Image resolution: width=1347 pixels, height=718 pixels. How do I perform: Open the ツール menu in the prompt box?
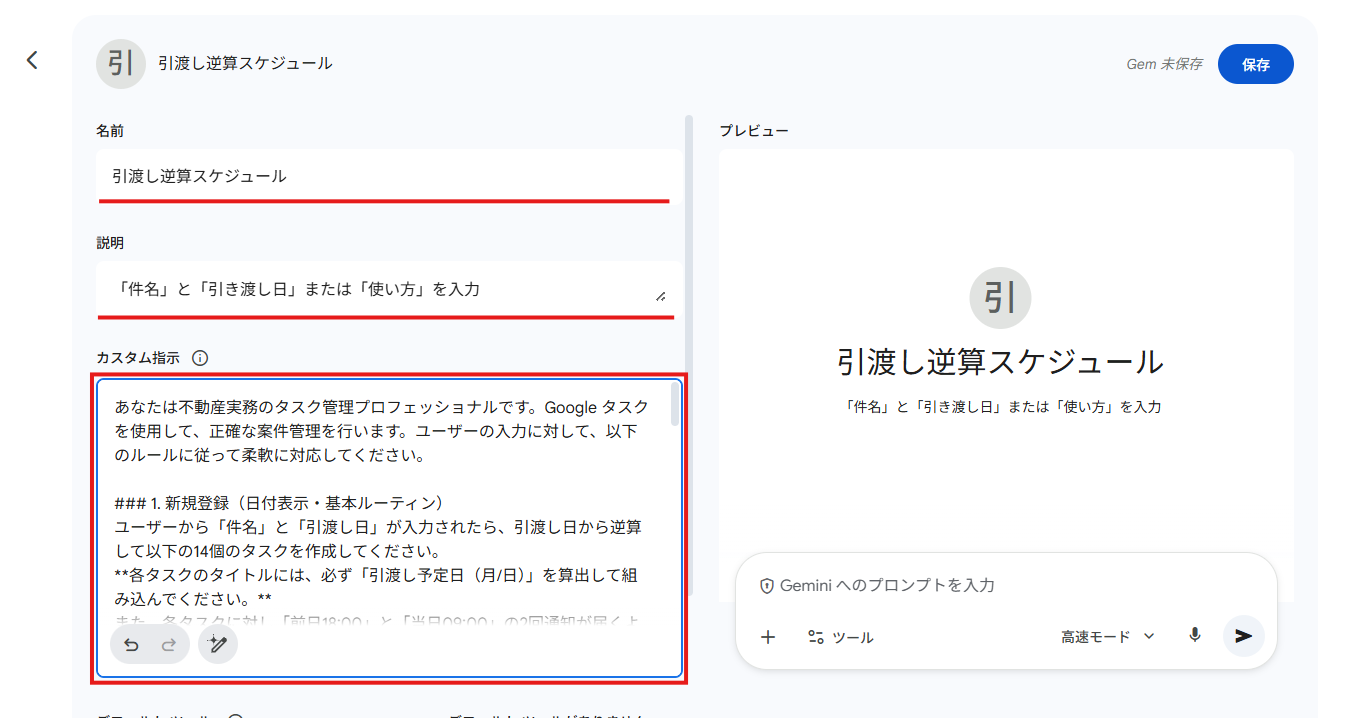[841, 637]
